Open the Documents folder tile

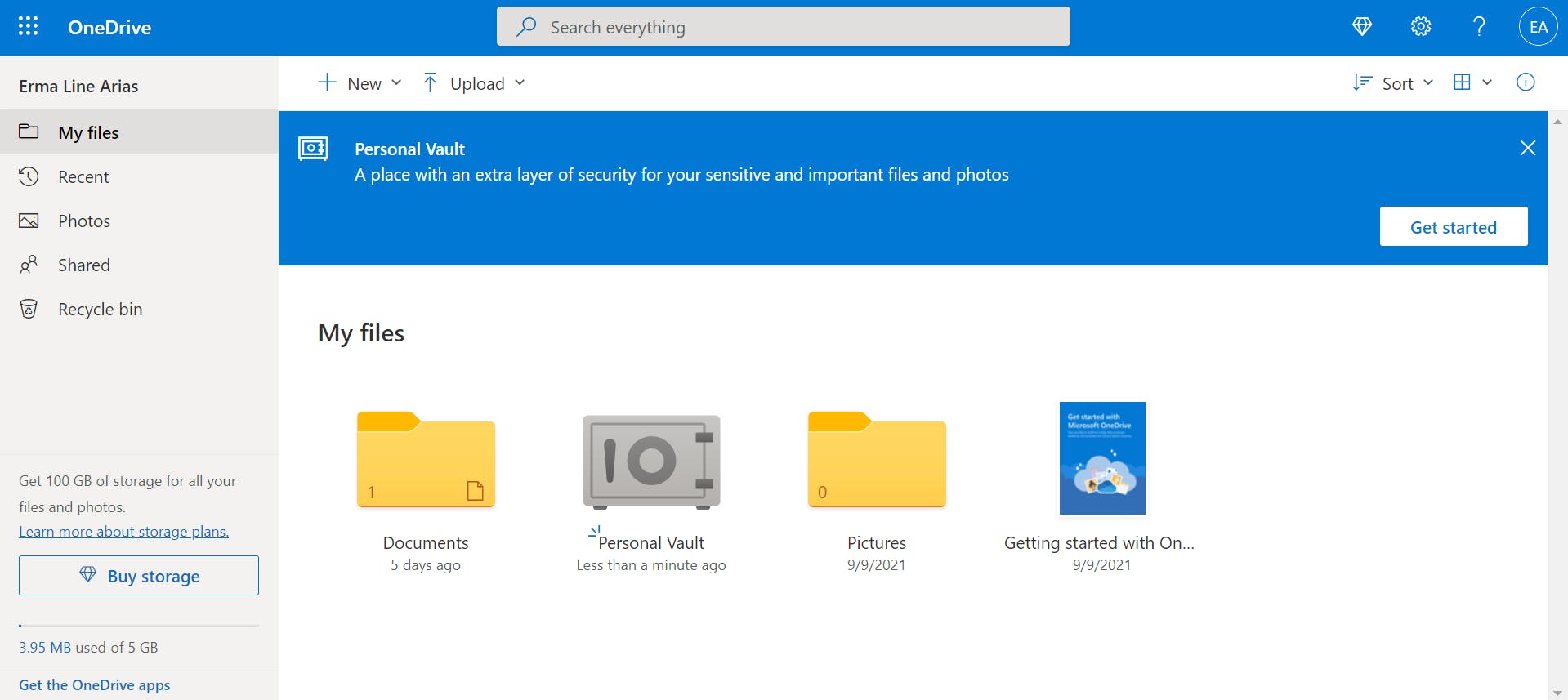pyautogui.click(x=426, y=460)
